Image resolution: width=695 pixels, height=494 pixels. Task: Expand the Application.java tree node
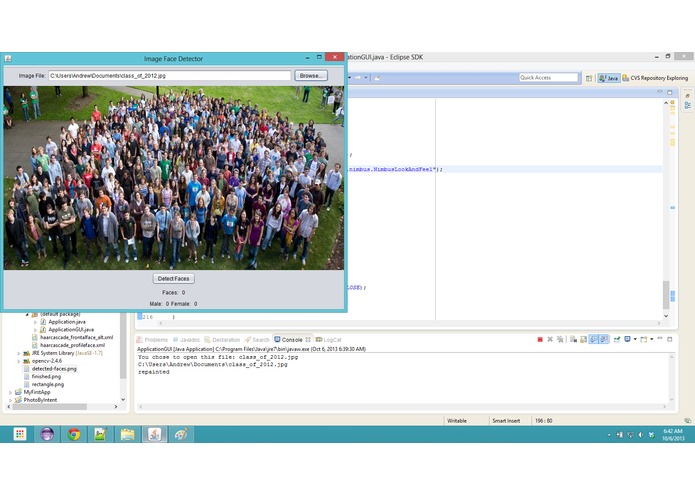click(35, 322)
